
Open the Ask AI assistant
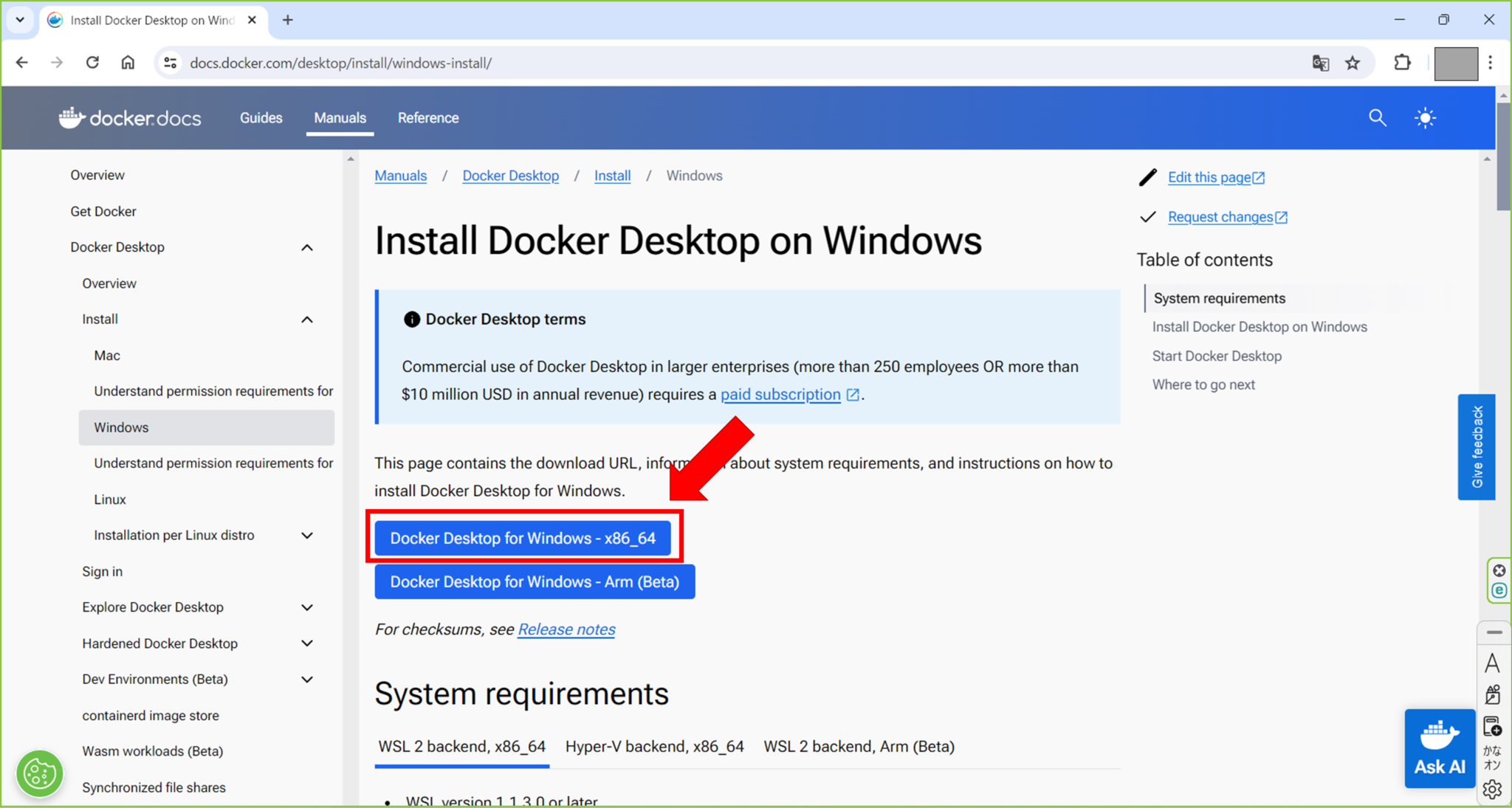tap(1439, 748)
